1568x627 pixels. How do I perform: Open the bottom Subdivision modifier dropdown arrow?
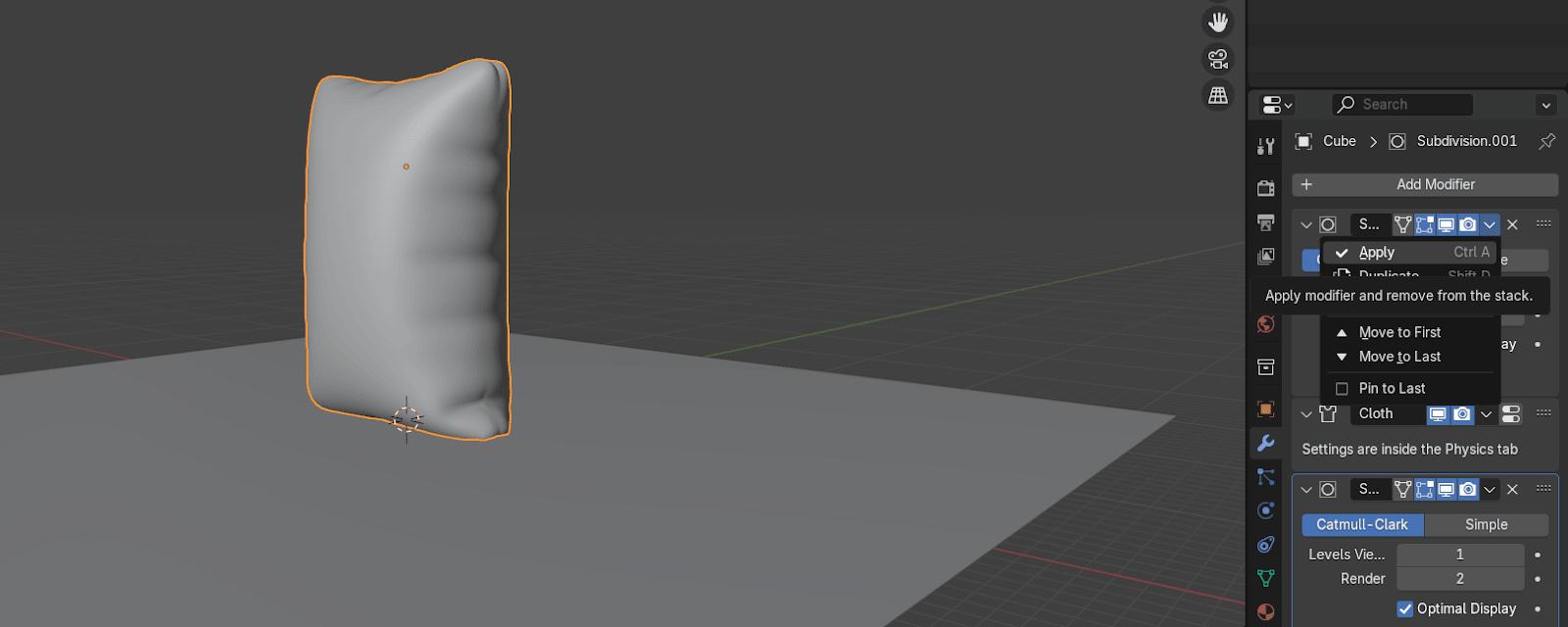point(1490,489)
